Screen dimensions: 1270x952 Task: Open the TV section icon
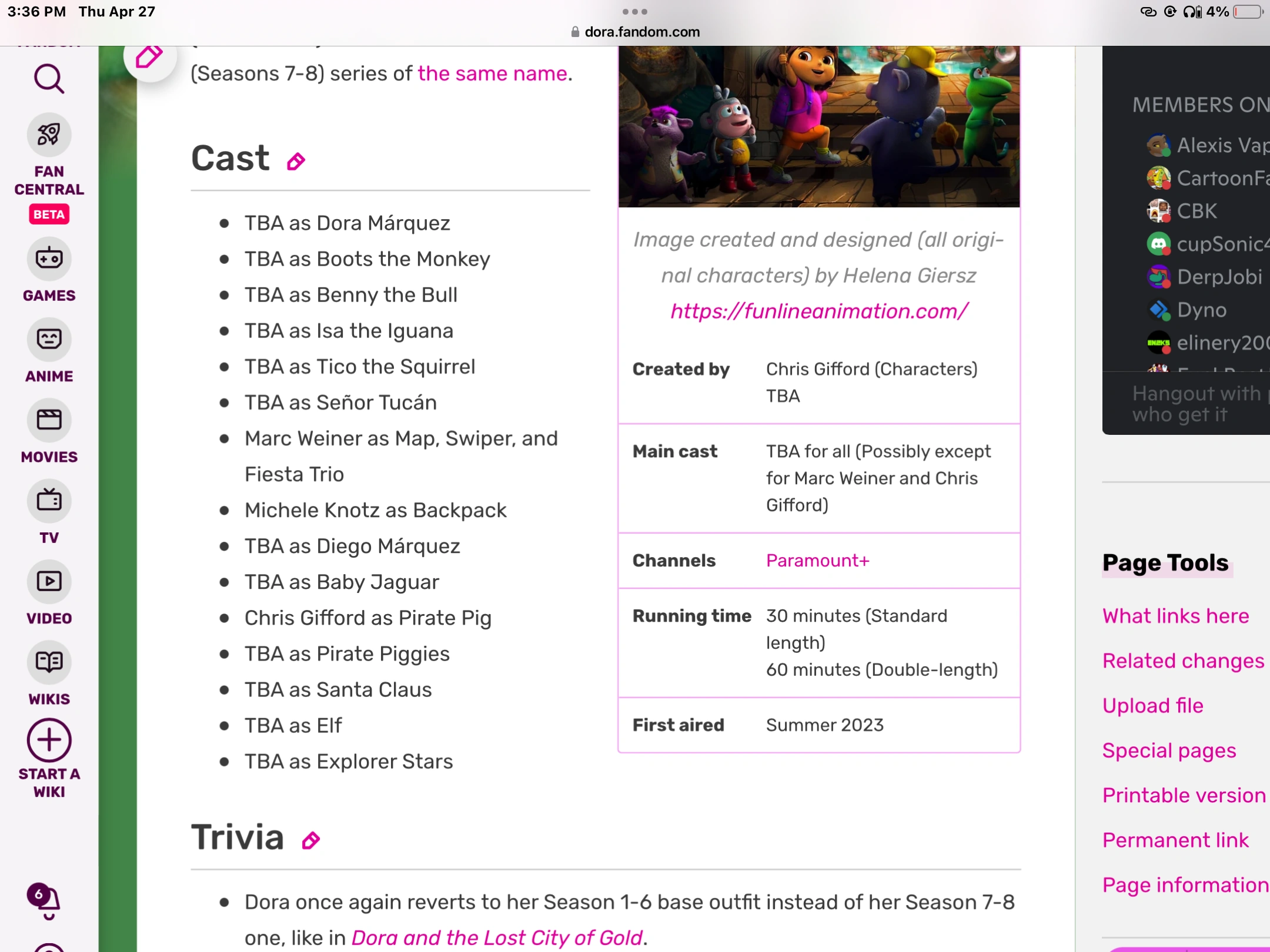(x=49, y=501)
